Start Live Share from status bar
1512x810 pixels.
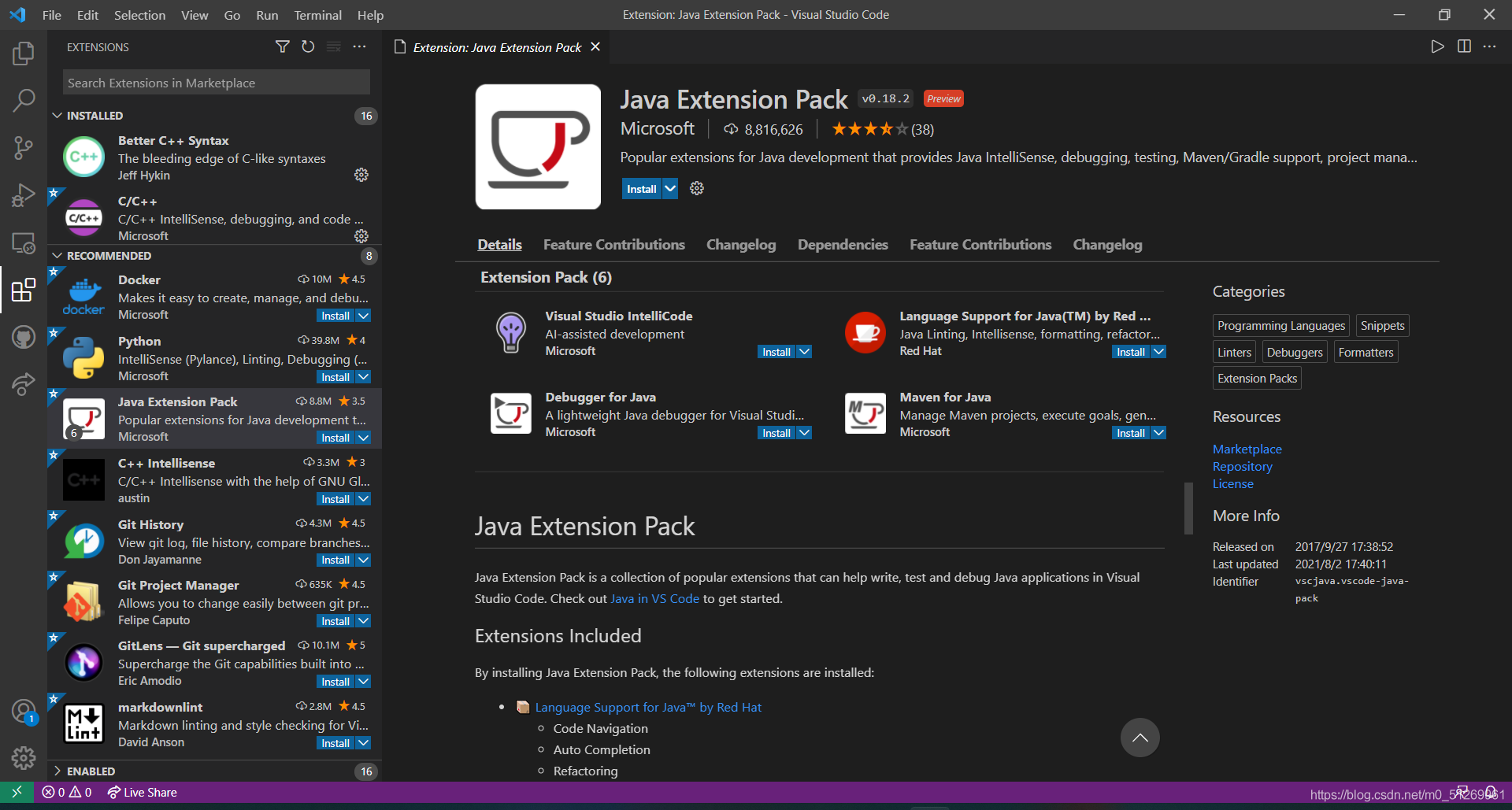pyautogui.click(x=142, y=792)
